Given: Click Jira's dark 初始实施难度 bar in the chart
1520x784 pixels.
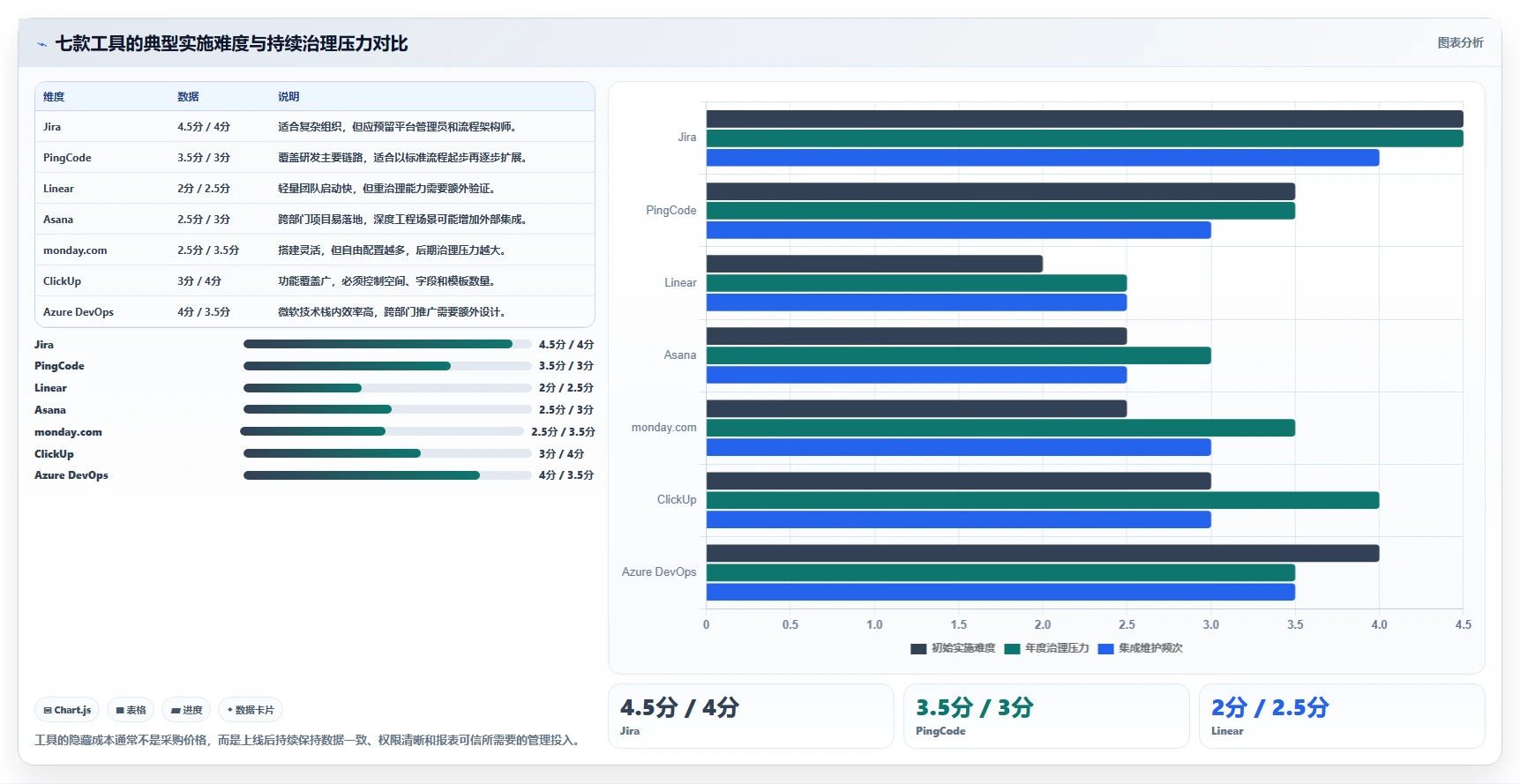Looking at the screenshot, I should [x=1084, y=119].
